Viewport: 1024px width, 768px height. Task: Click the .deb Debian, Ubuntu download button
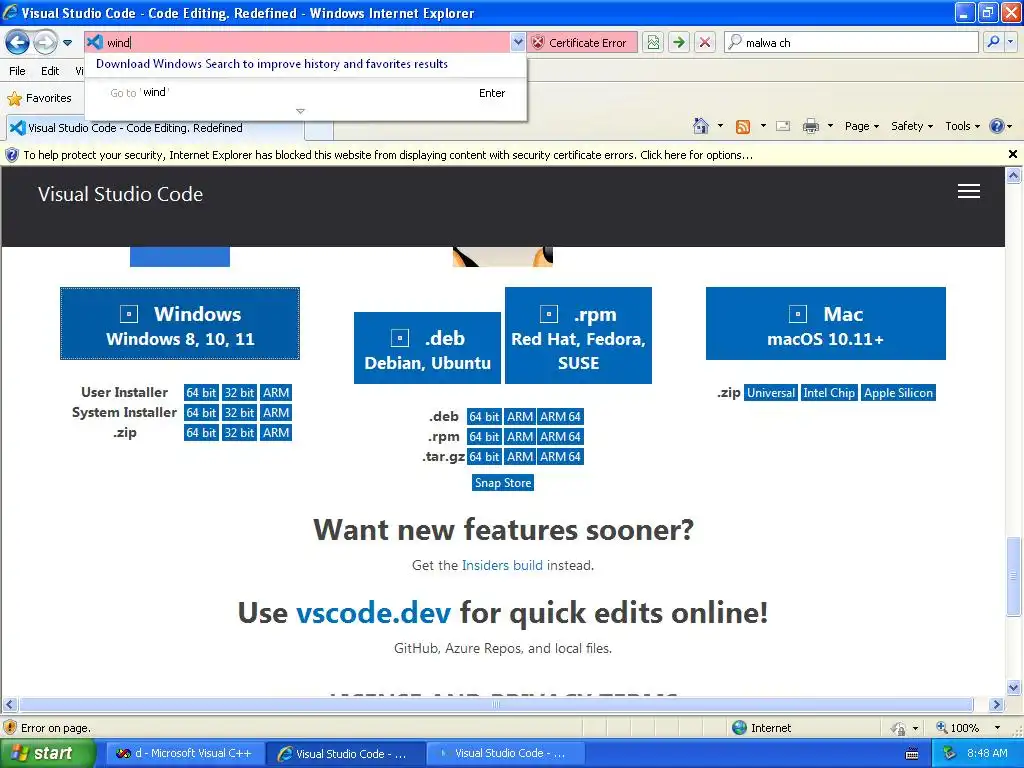point(427,348)
